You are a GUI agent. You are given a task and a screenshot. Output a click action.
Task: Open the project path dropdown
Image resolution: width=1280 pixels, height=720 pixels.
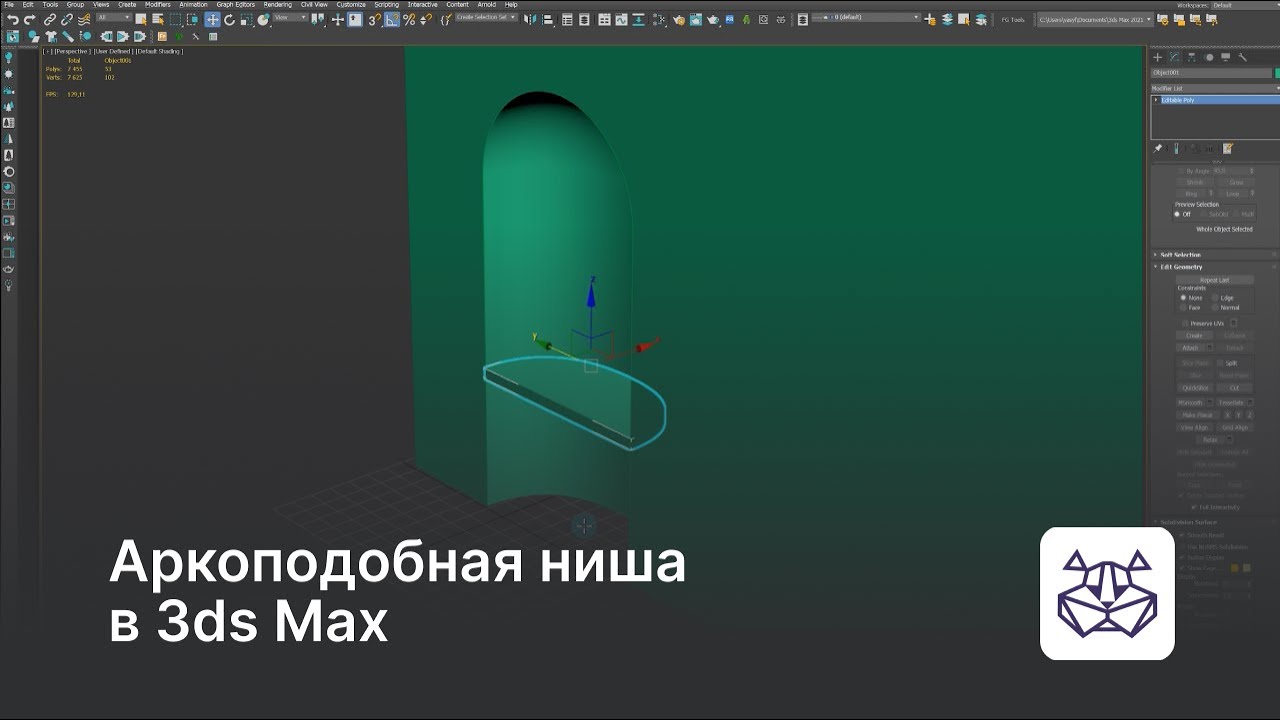tap(1094, 19)
